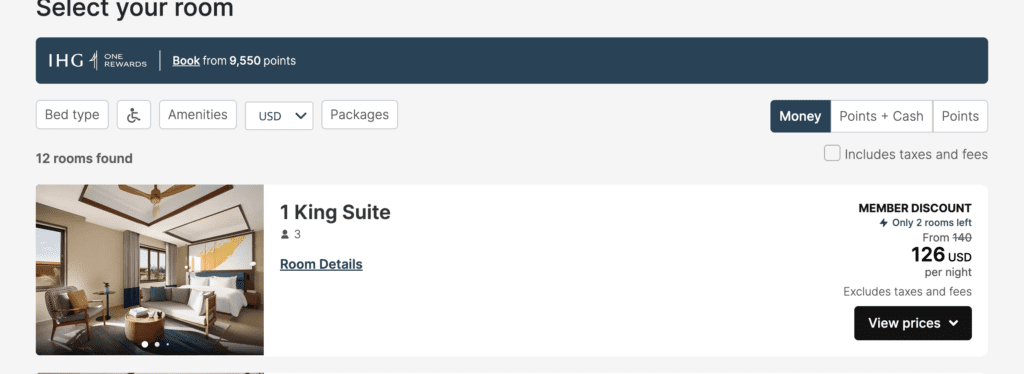Viewport: 1024px width, 374px height.
Task: Click the 1 King Suite heading
Action: pyautogui.click(x=335, y=212)
